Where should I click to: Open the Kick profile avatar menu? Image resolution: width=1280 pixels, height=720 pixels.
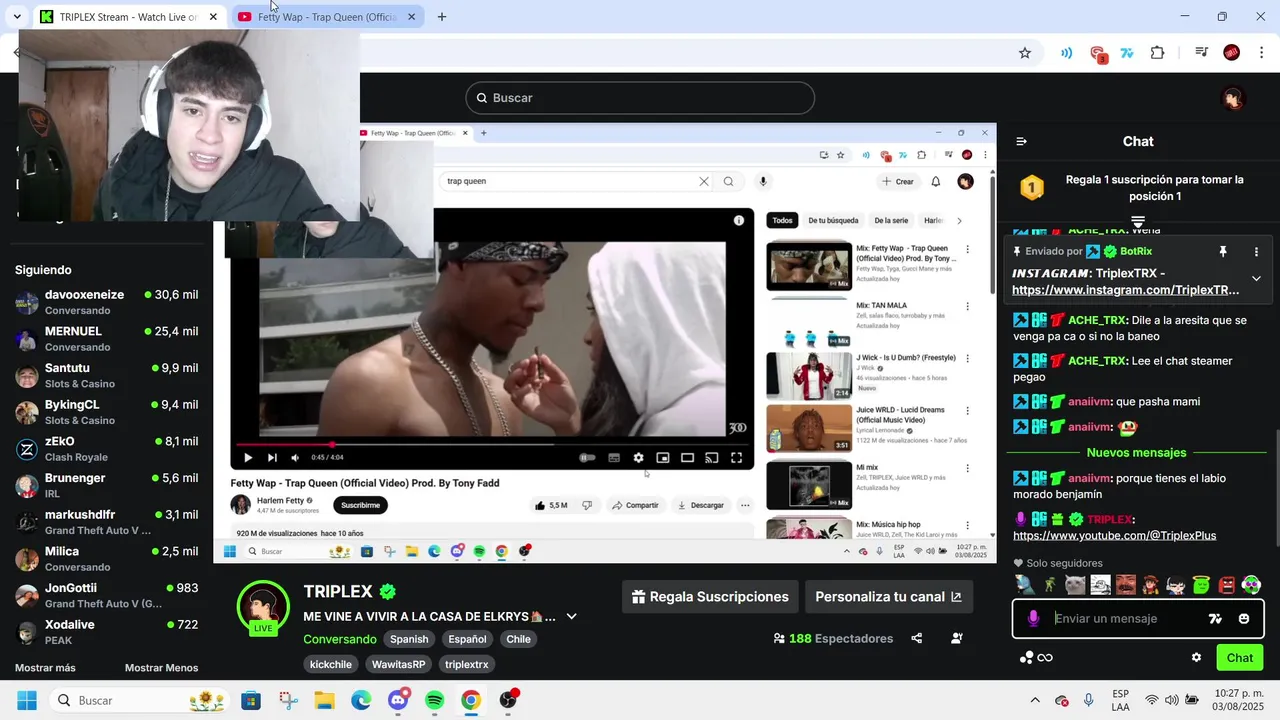[x=1232, y=98]
